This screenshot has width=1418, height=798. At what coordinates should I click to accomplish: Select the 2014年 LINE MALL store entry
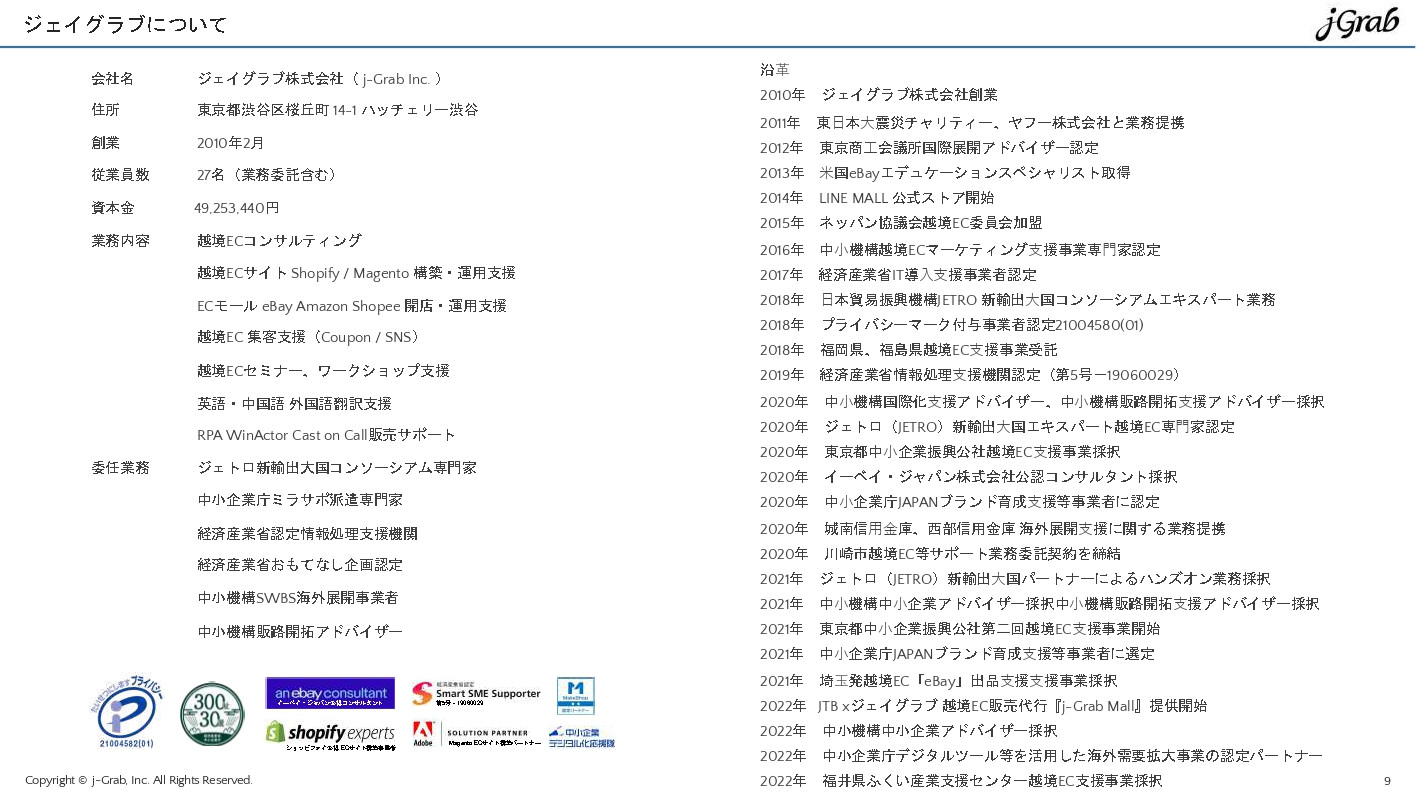pos(880,197)
